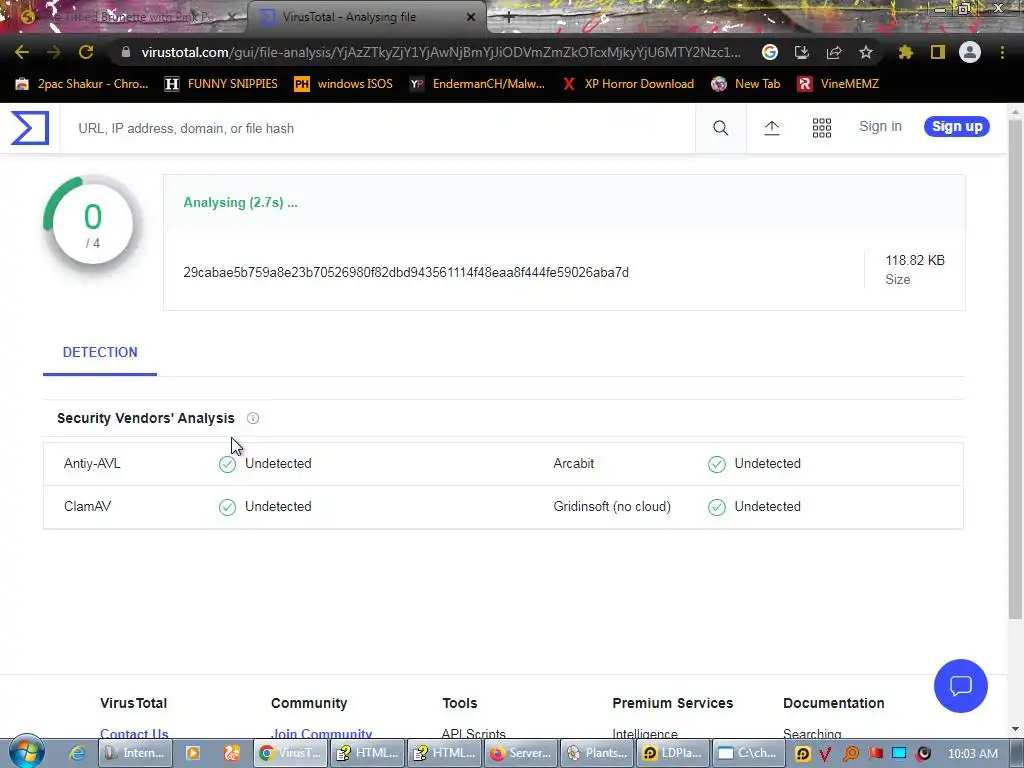Viewport: 1024px width, 768px height.
Task: Click the install/download page icon in address bar
Action: [801, 52]
